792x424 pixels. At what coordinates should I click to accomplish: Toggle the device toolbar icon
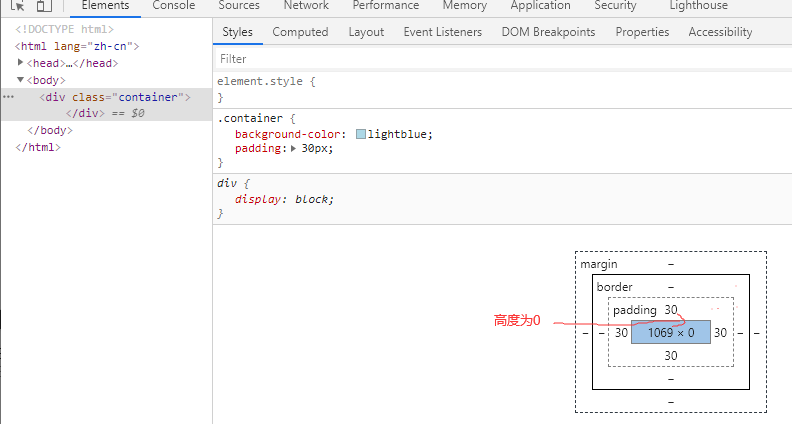(x=44, y=6)
